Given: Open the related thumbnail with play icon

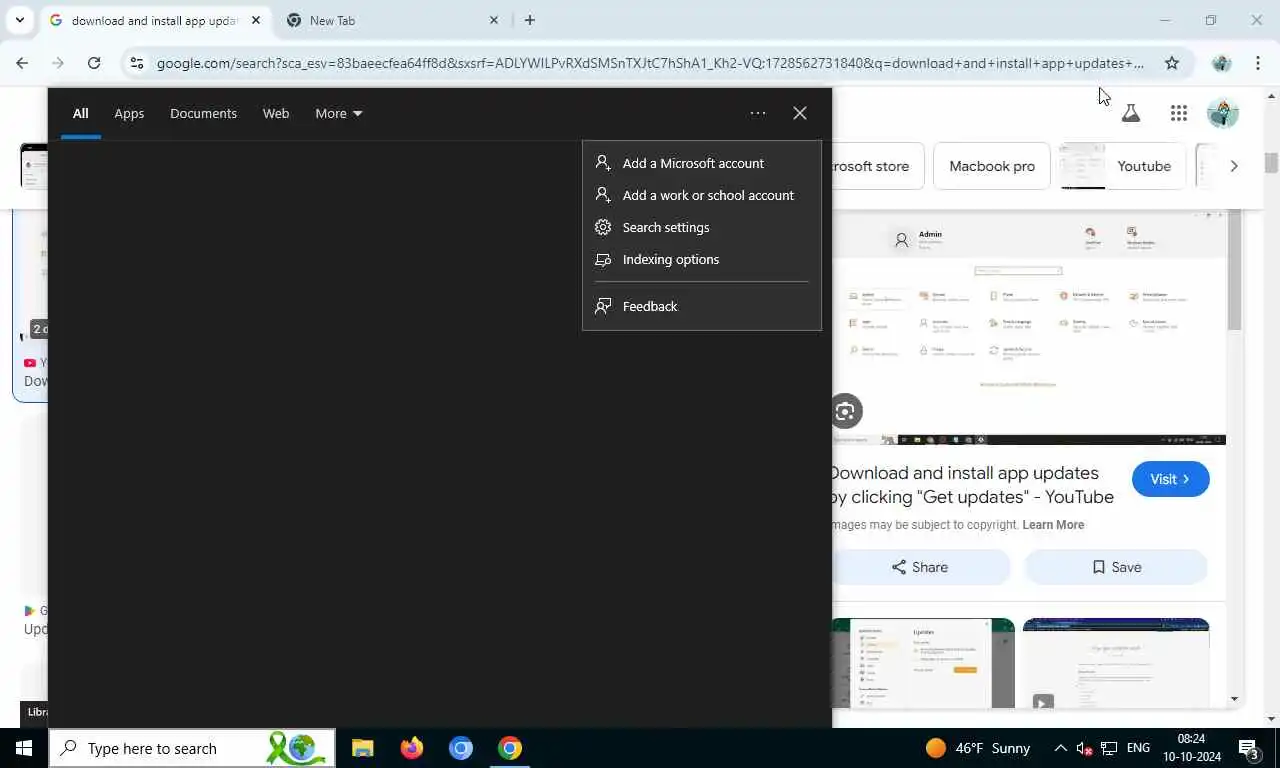Looking at the screenshot, I should click(x=1116, y=663).
